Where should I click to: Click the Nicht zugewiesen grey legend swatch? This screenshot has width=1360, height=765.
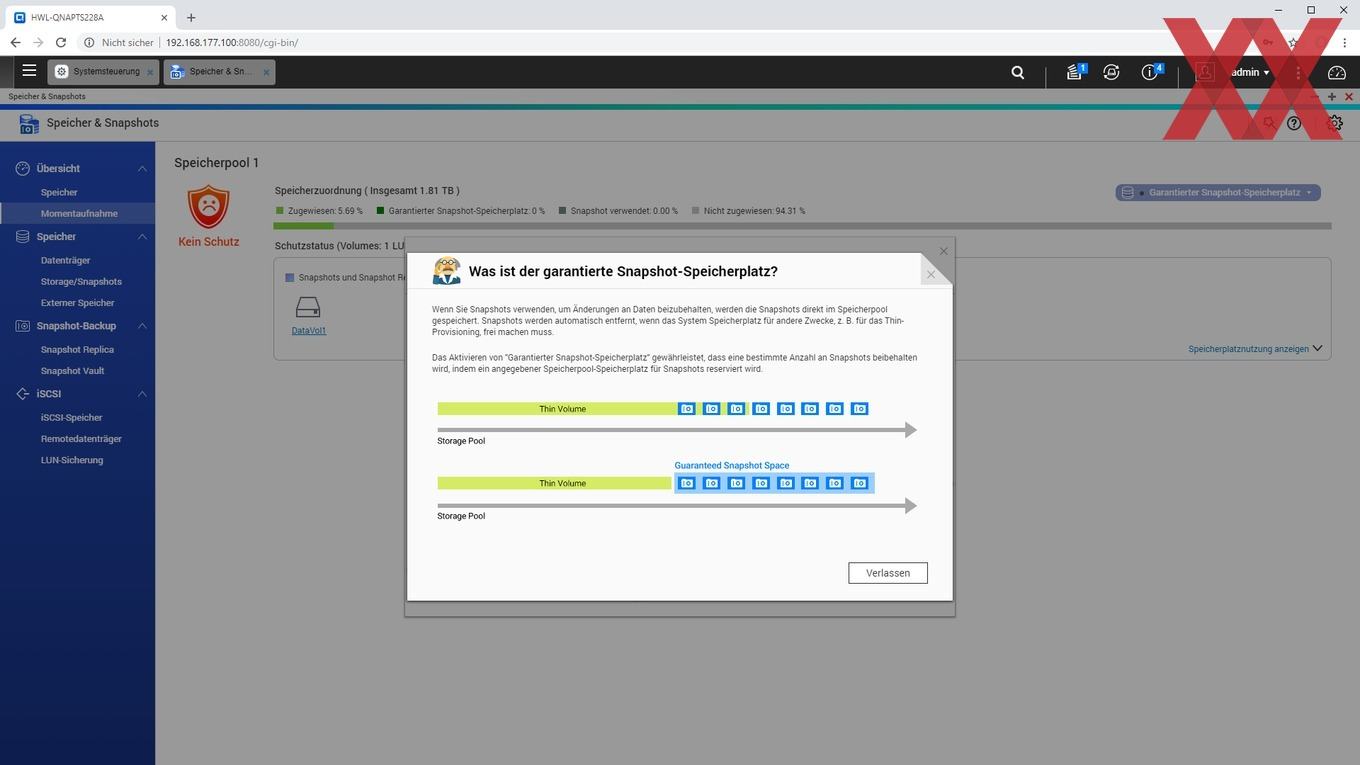[x=696, y=211]
